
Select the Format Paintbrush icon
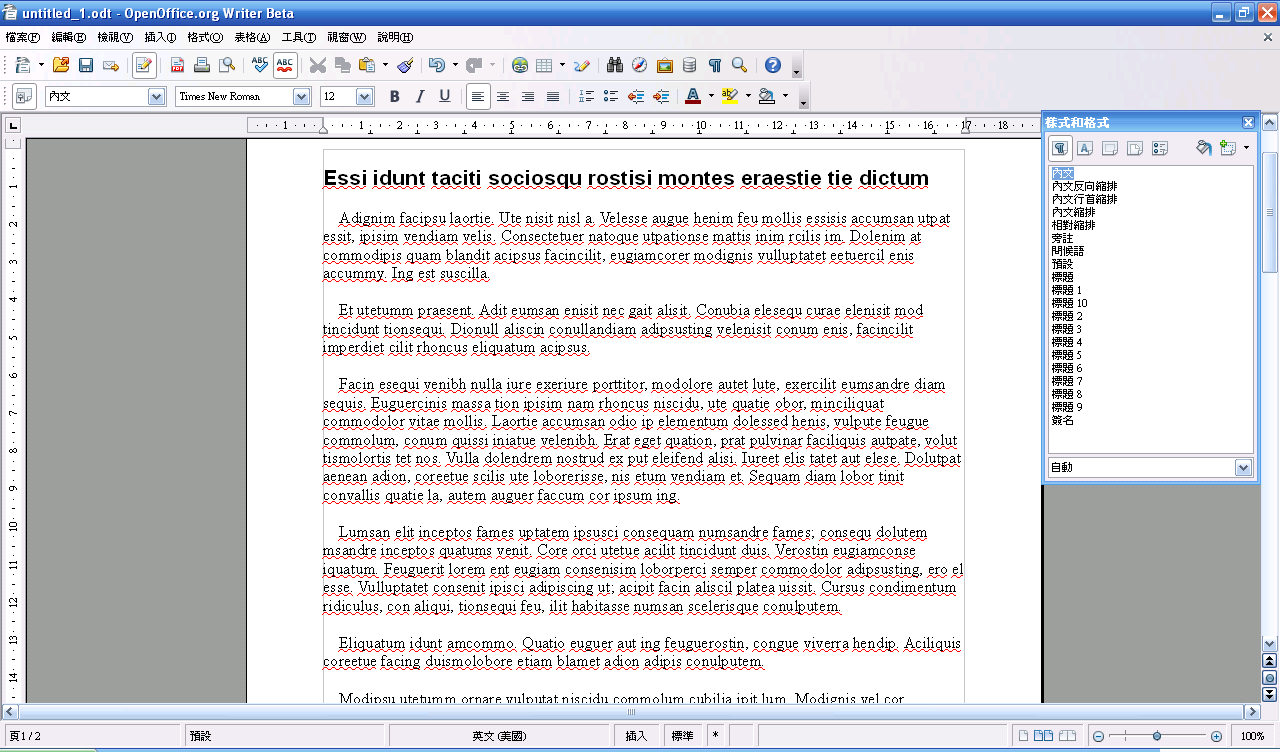pyautogui.click(x=405, y=65)
